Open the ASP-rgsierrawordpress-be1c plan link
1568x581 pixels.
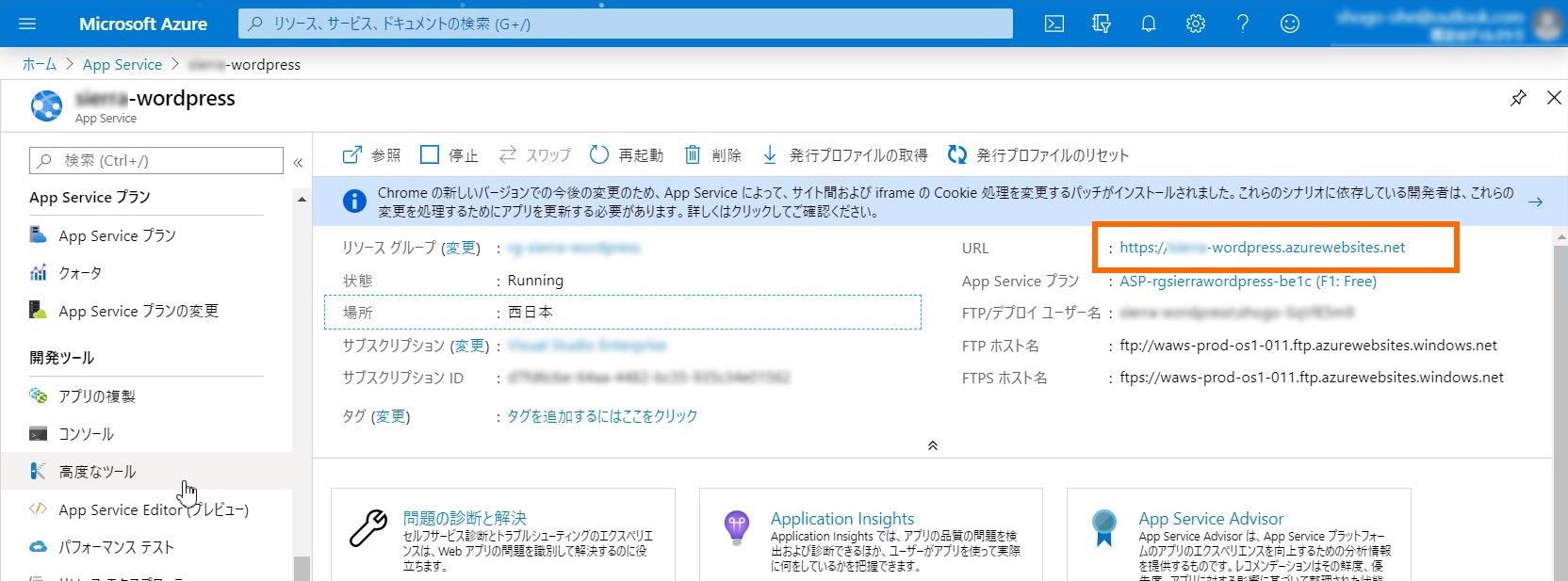1248,281
